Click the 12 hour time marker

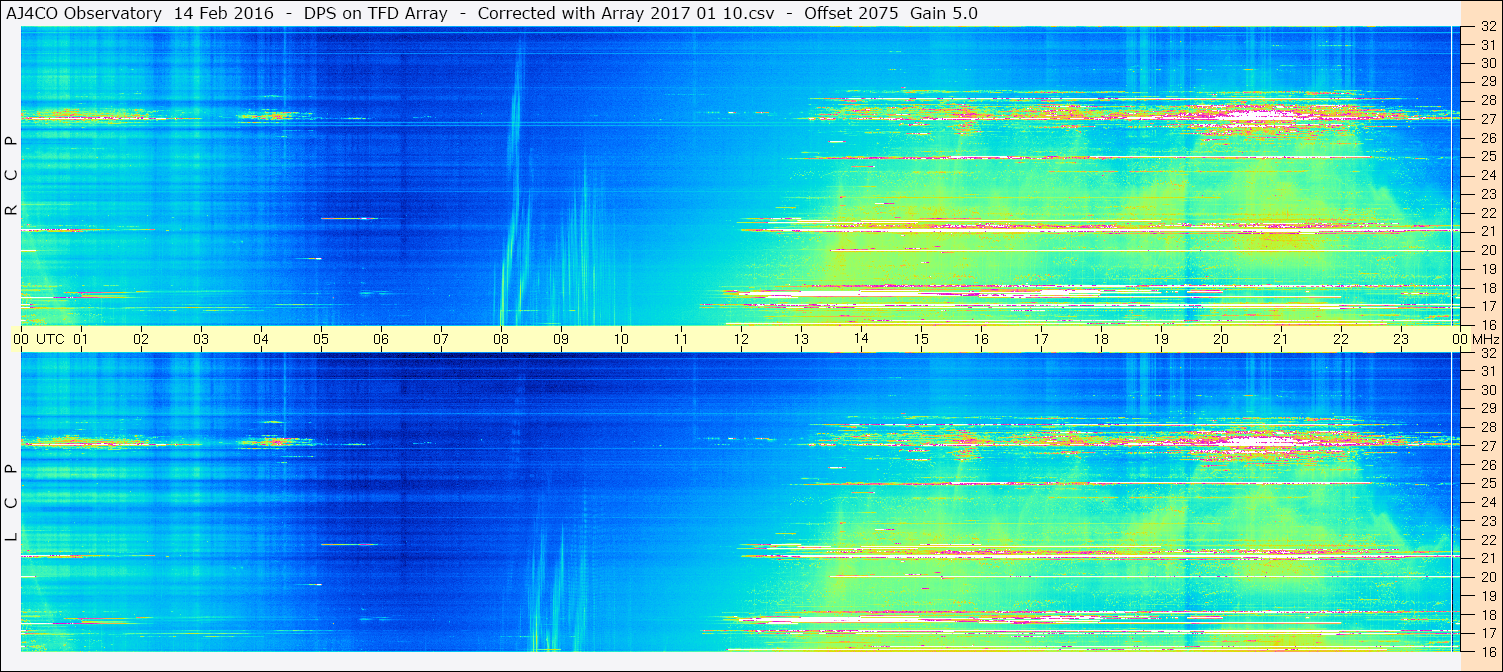(x=741, y=339)
